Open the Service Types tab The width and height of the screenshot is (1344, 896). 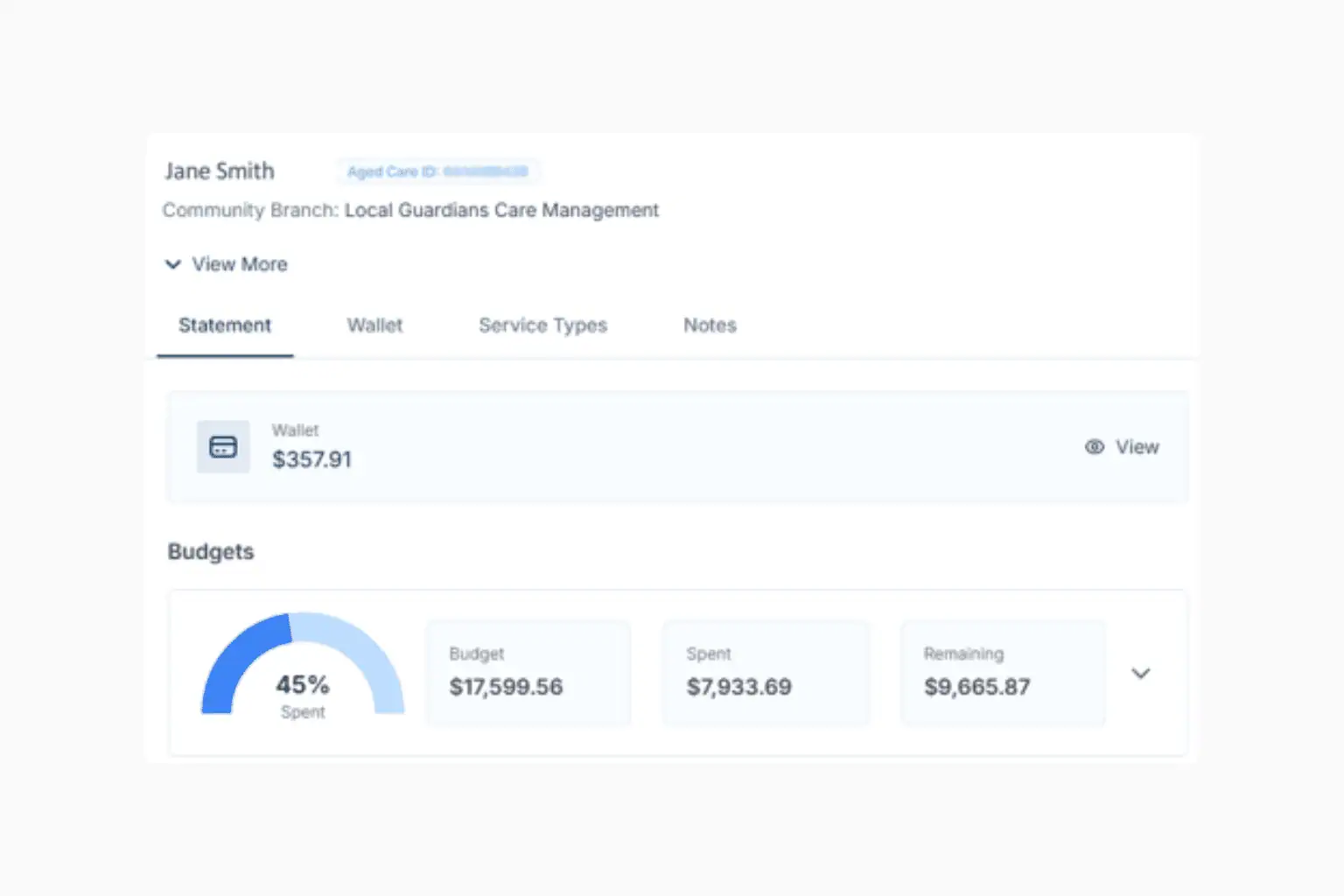coord(542,325)
